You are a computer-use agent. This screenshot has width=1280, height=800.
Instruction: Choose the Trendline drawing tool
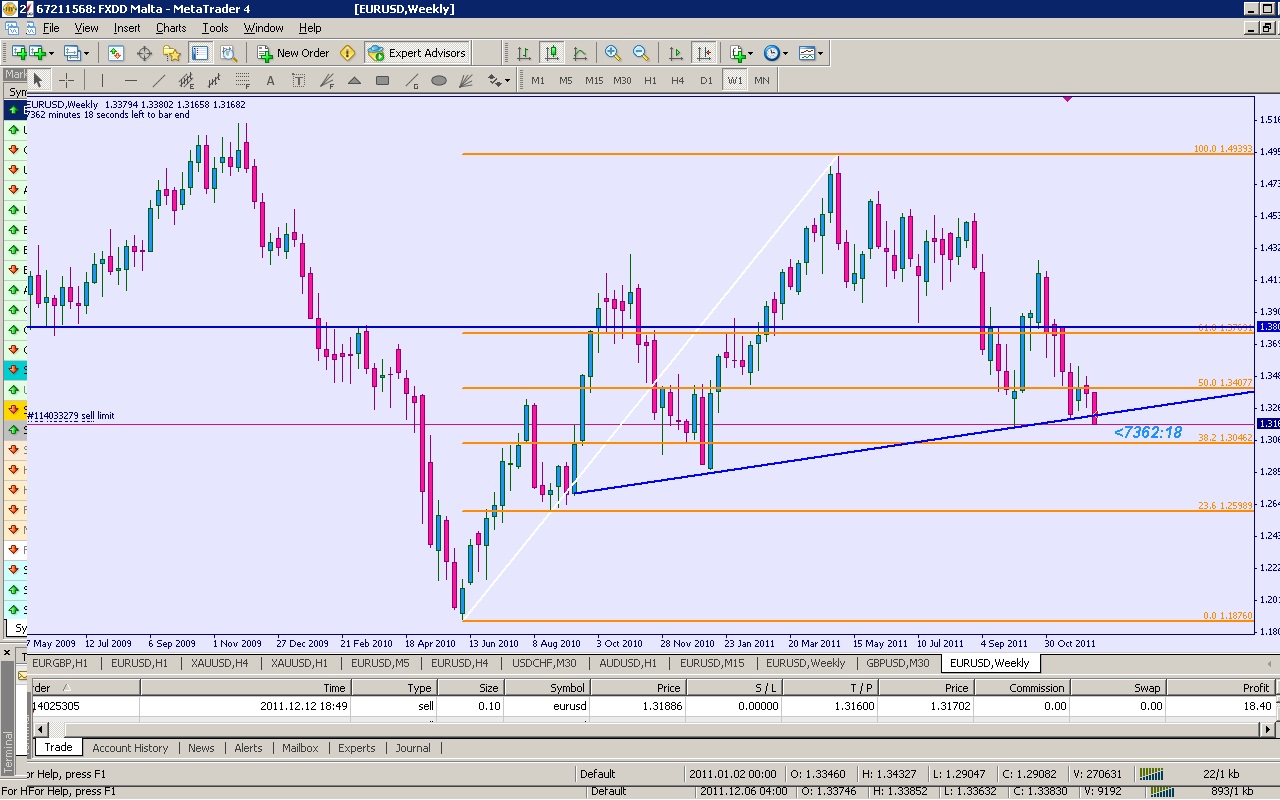tap(158, 80)
